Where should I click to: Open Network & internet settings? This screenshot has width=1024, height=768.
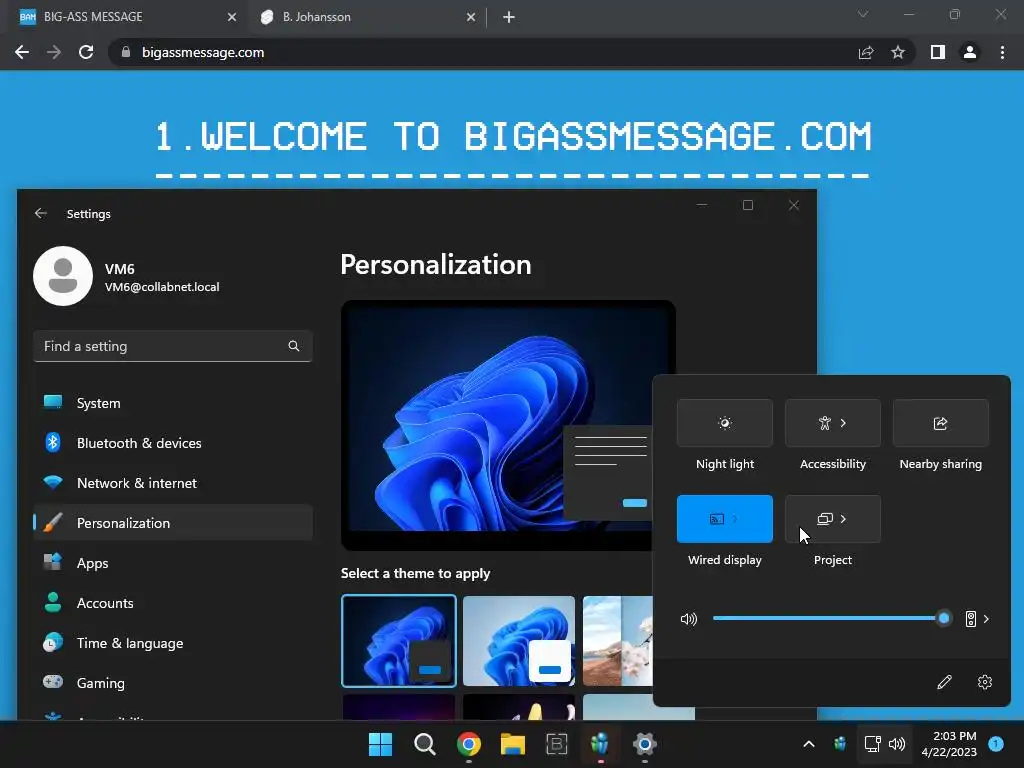pyautogui.click(x=172, y=483)
